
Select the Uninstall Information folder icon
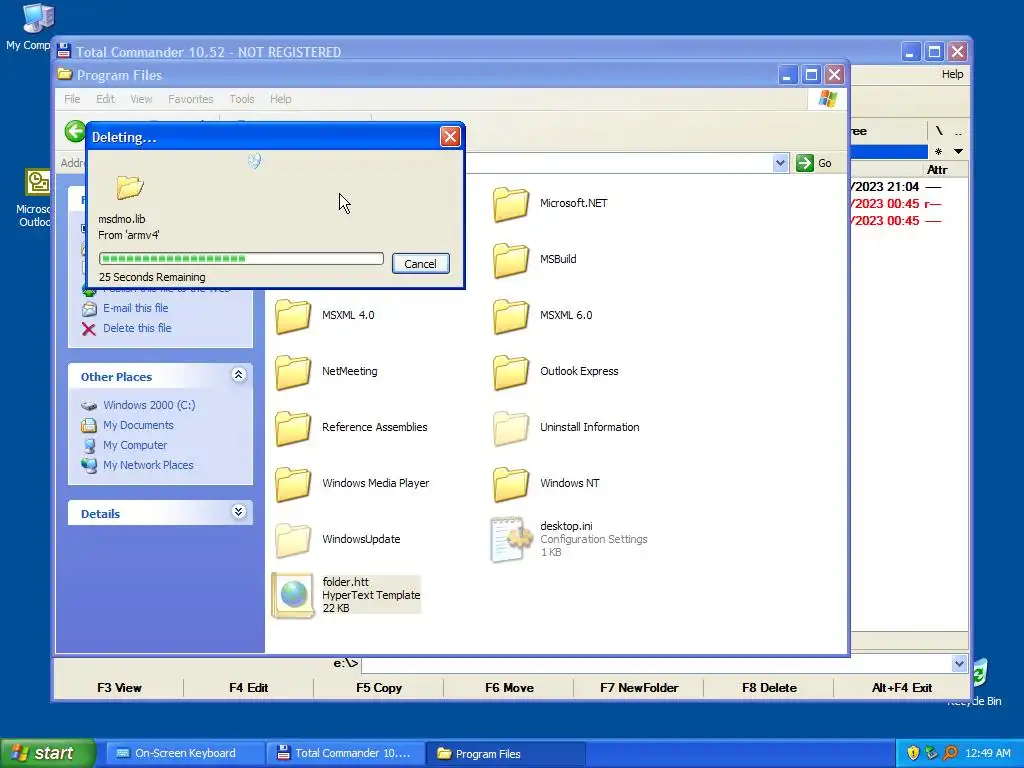[x=511, y=428]
